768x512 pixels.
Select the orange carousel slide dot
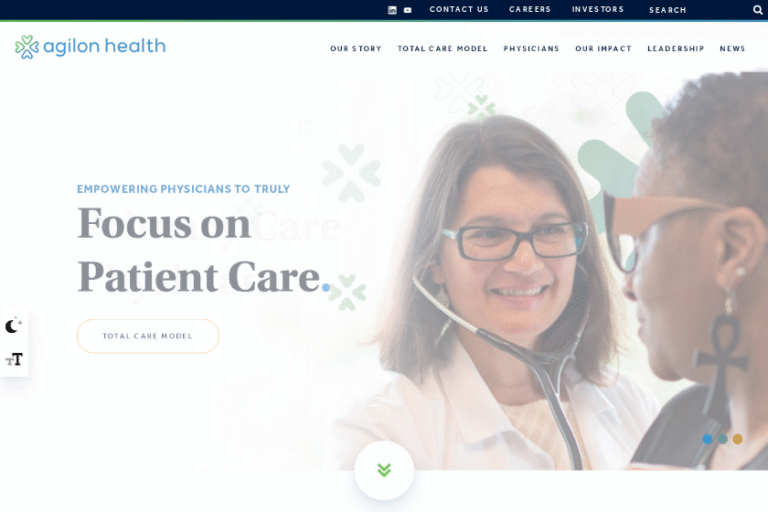(737, 439)
